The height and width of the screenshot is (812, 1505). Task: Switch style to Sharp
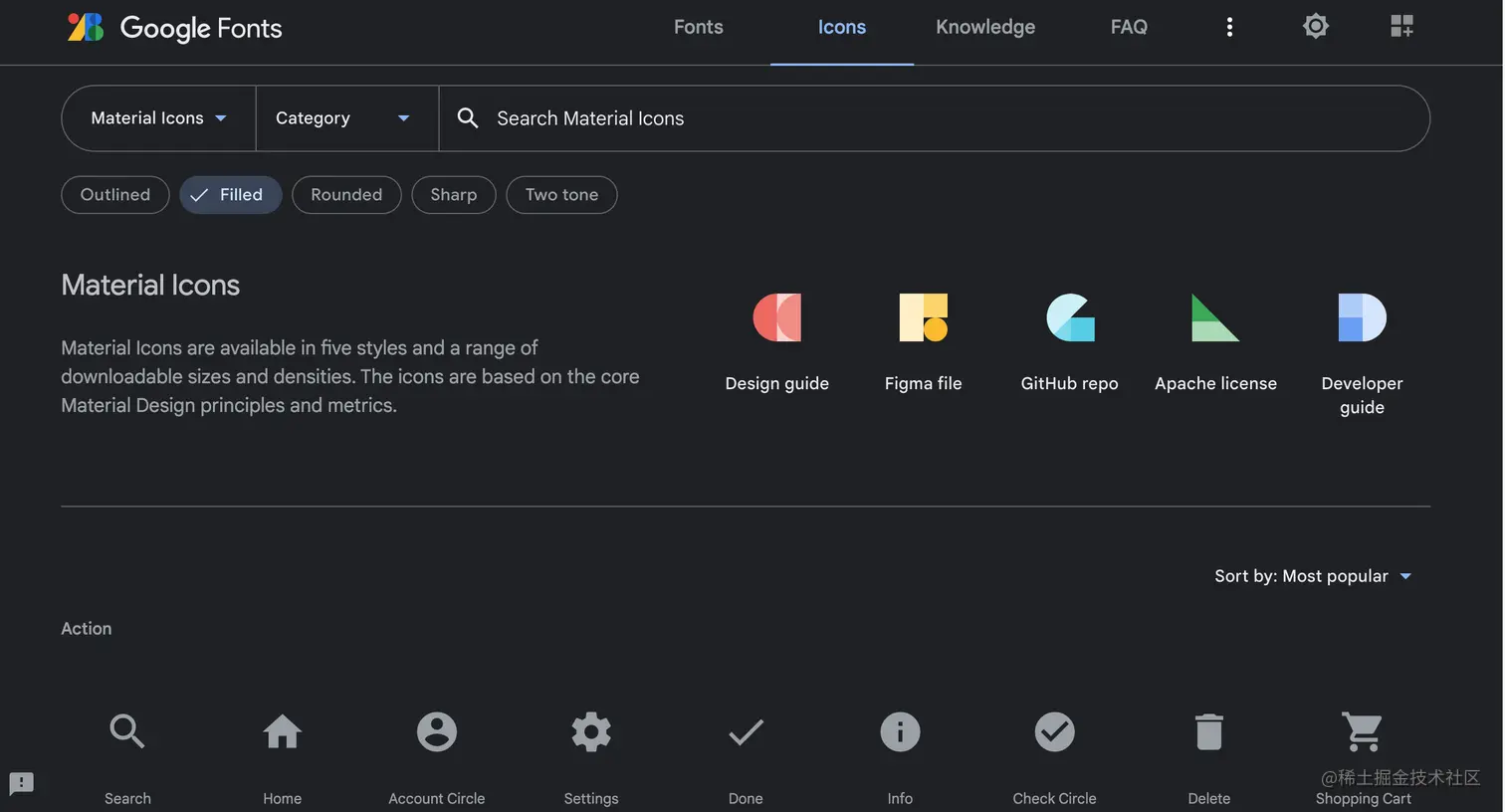point(454,195)
